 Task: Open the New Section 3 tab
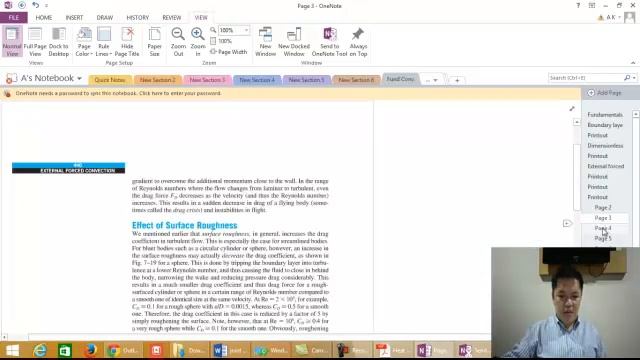click(207, 80)
